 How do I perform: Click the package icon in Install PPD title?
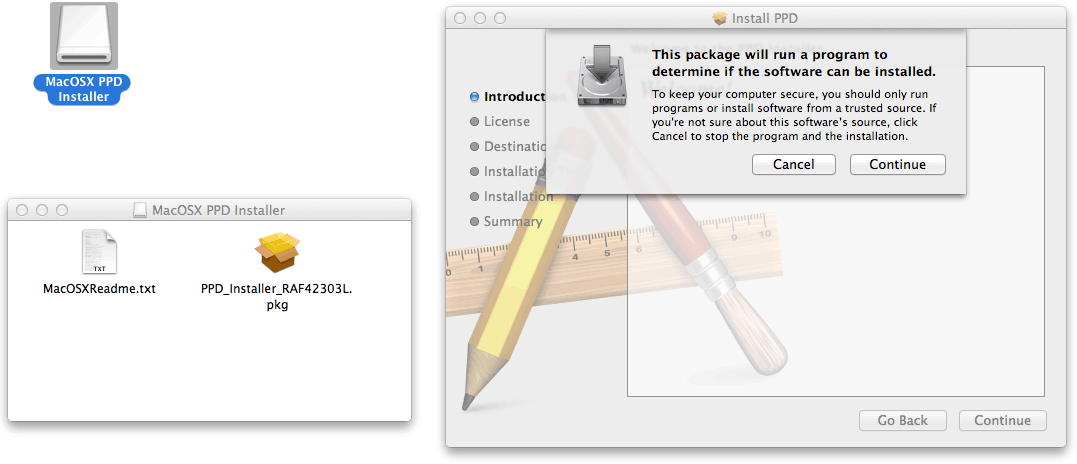pos(720,19)
